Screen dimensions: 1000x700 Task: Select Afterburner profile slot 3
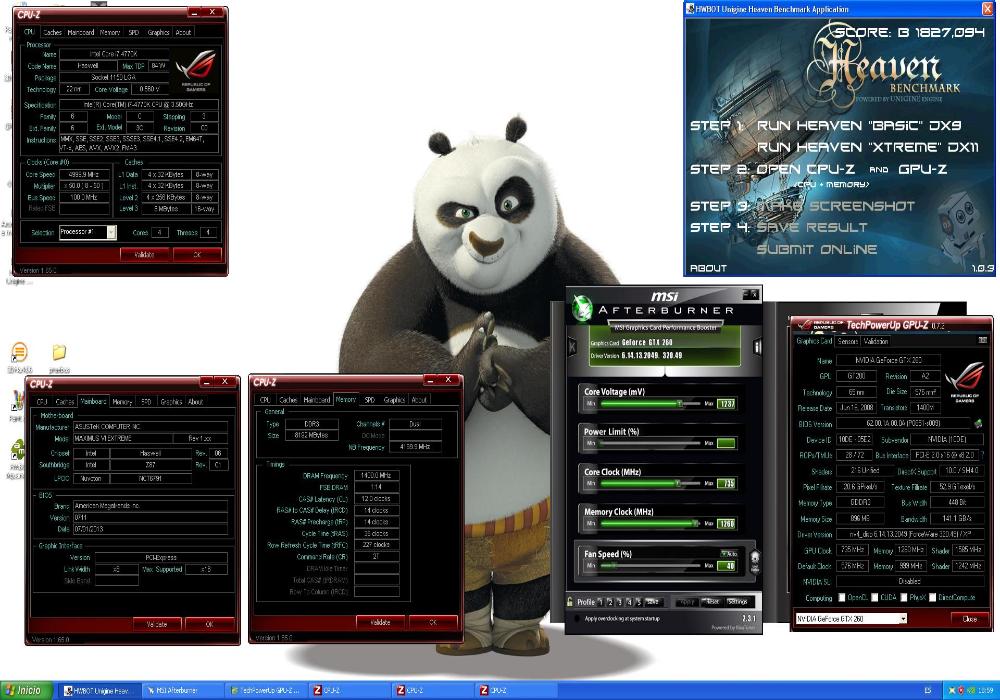pos(619,602)
